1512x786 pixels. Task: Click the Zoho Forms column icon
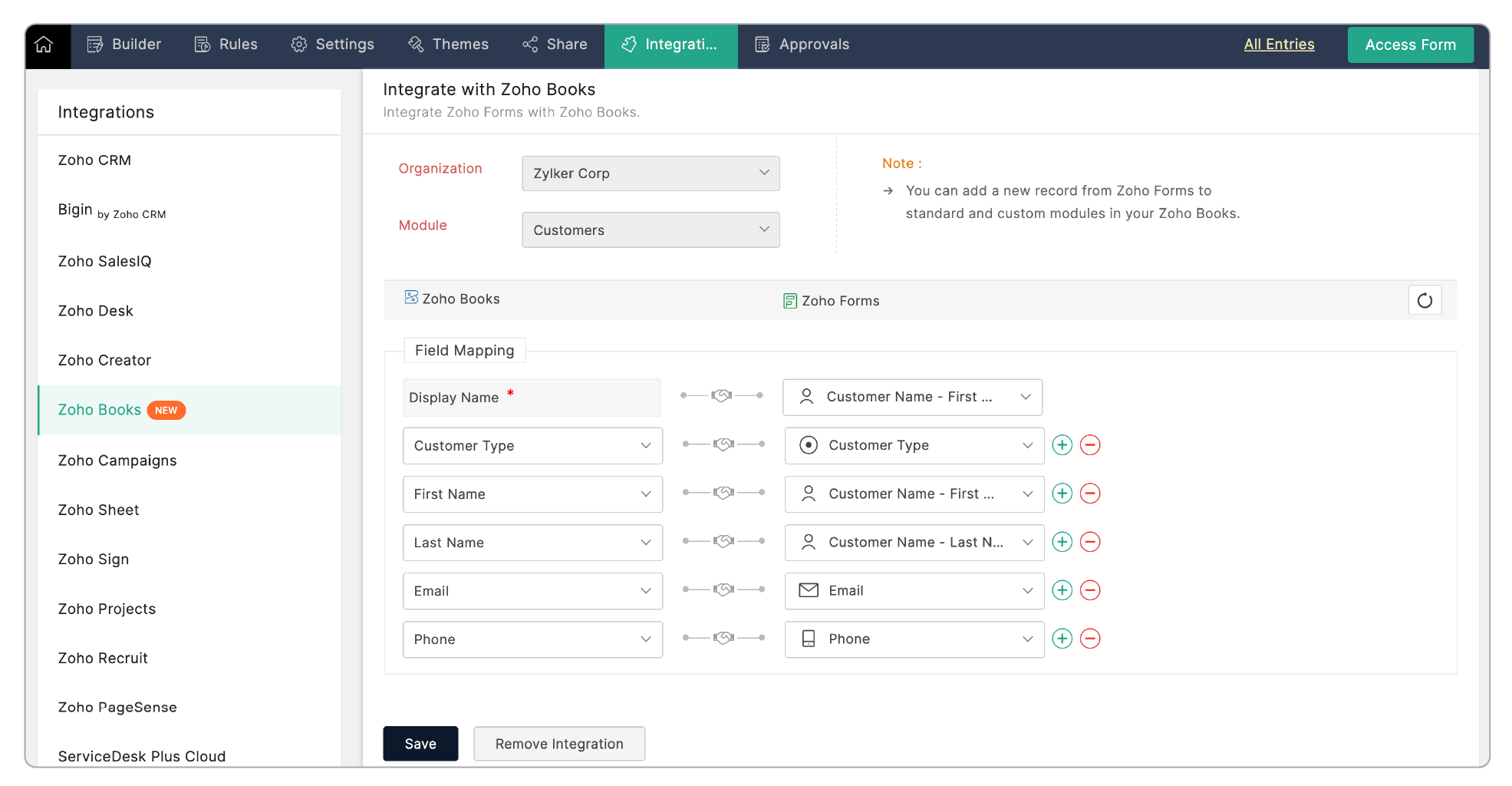pos(789,301)
